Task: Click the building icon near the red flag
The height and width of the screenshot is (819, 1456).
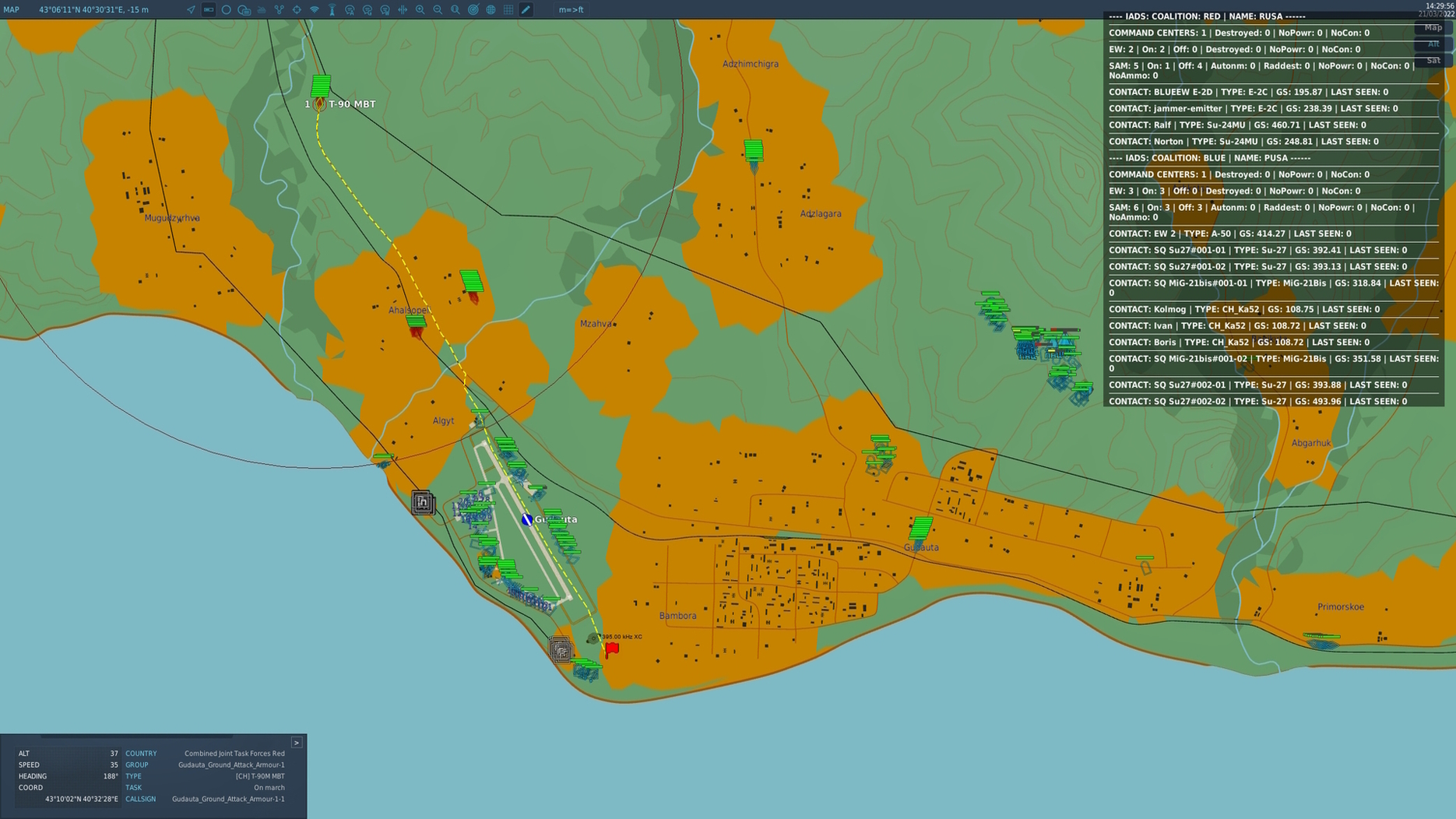Action: 560,649
